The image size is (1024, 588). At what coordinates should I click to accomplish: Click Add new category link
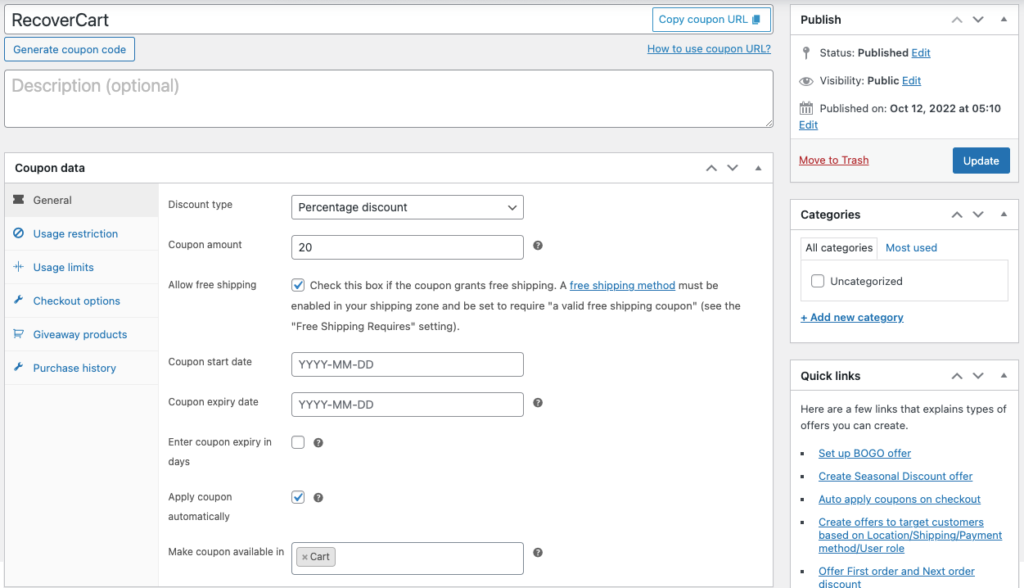coord(852,318)
